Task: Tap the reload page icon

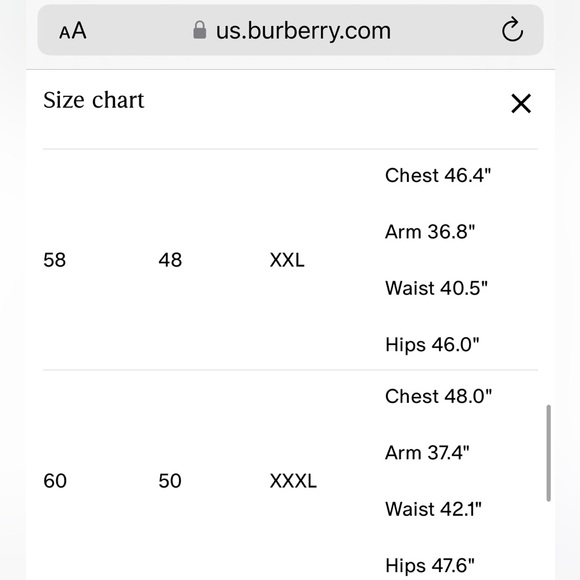Action: (512, 29)
